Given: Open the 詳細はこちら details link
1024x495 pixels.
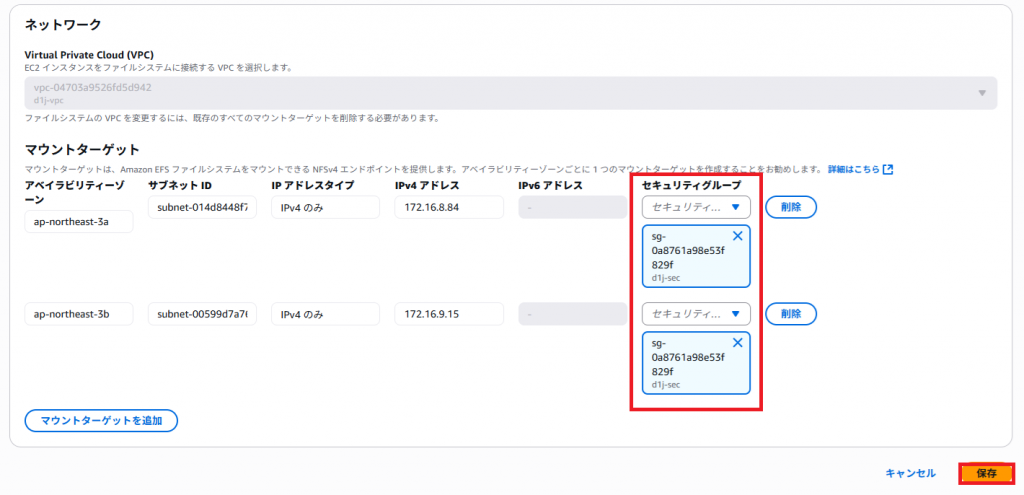Looking at the screenshot, I should coord(853,169).
